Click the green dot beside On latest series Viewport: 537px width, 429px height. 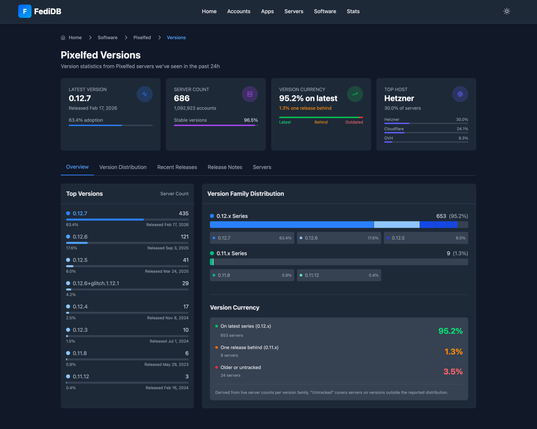216,326
